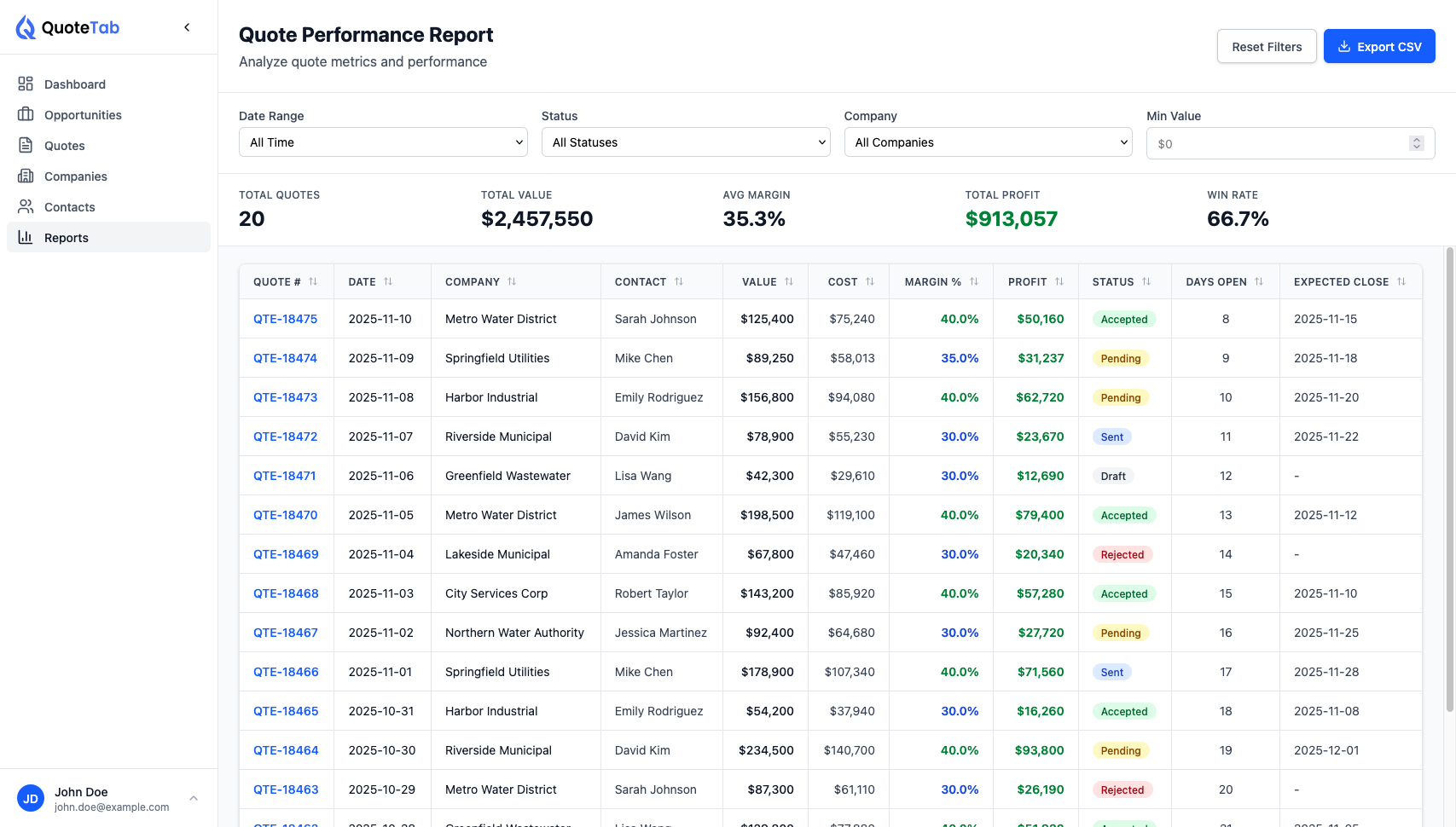
Task: Click the Opportunities briefcase icon
Action: [x=26, y=114]
